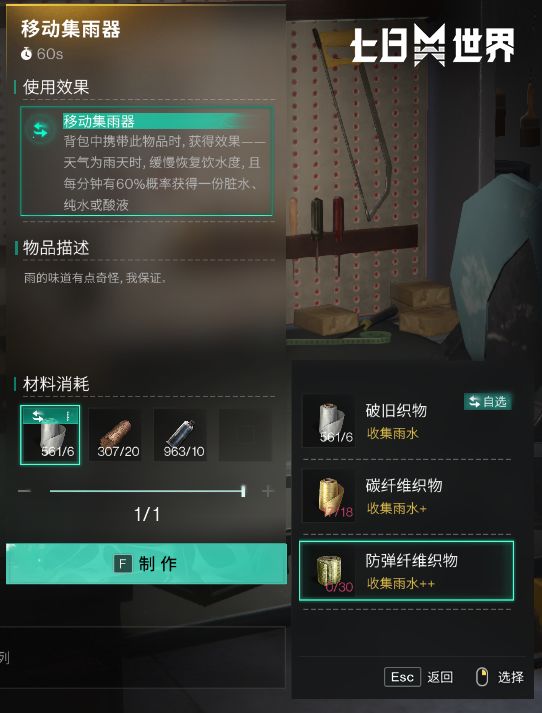Image resolution: width=542 pixels, height=713 pixels.
Task: Click the 制作 craft button
Action: point(146,564)
